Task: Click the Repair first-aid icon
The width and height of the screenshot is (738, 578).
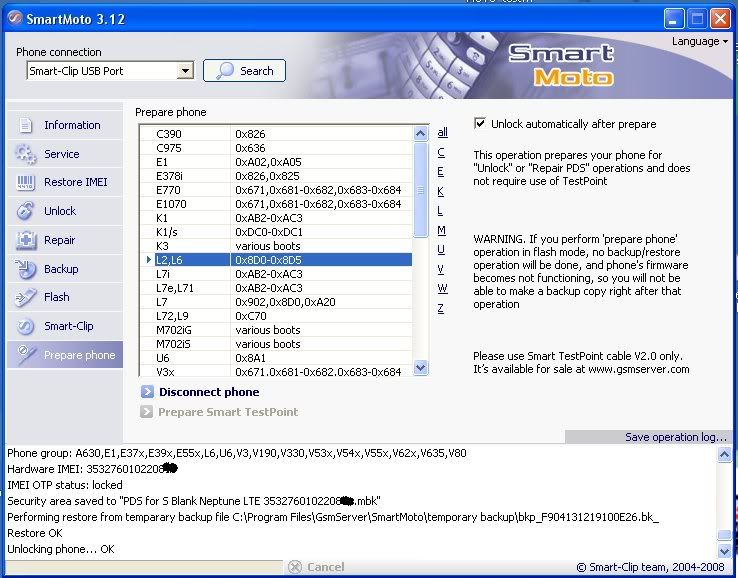Action: coord(25,240)
